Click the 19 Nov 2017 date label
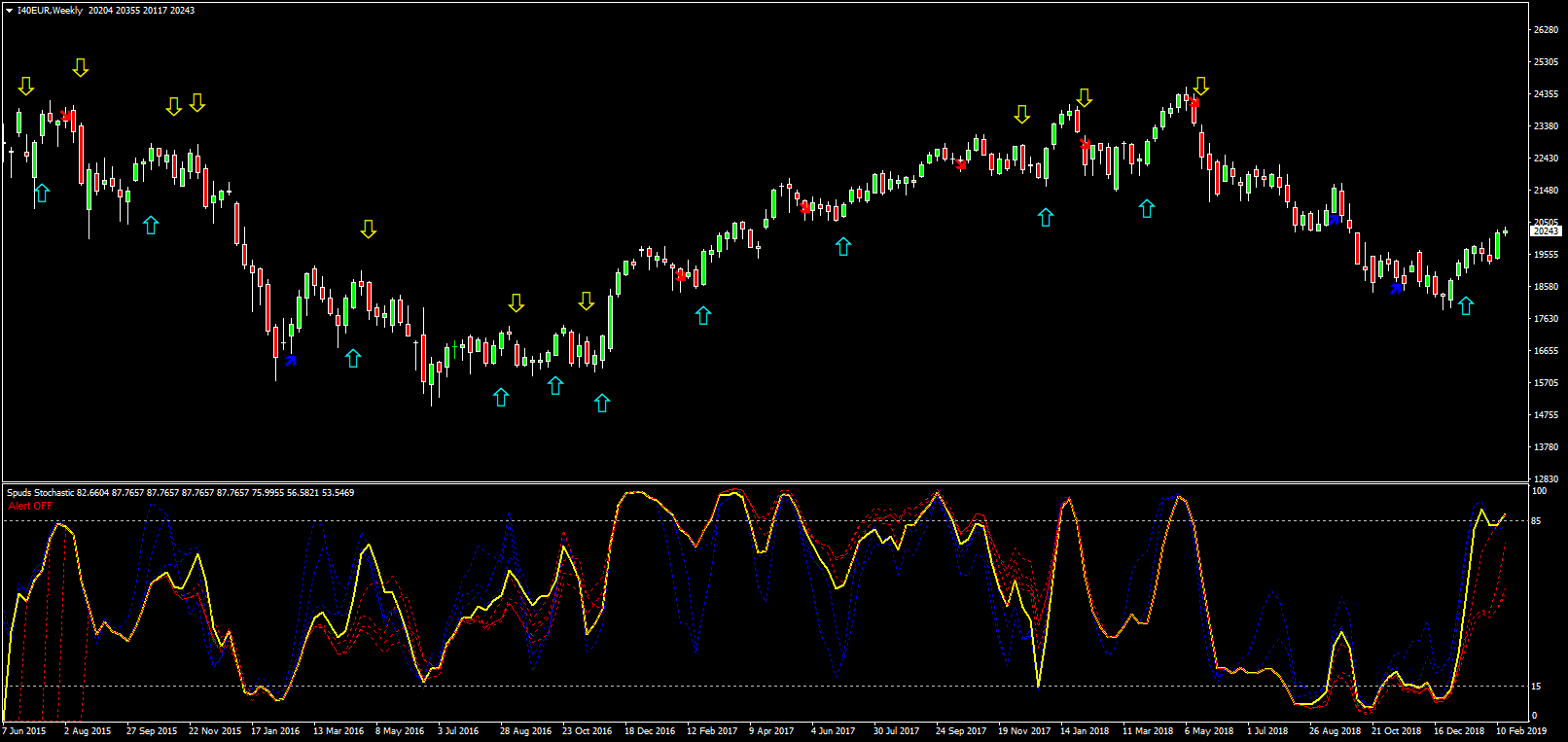Image resolution: width=1568 pixels, height=742 pixels. coord(1024,731)
